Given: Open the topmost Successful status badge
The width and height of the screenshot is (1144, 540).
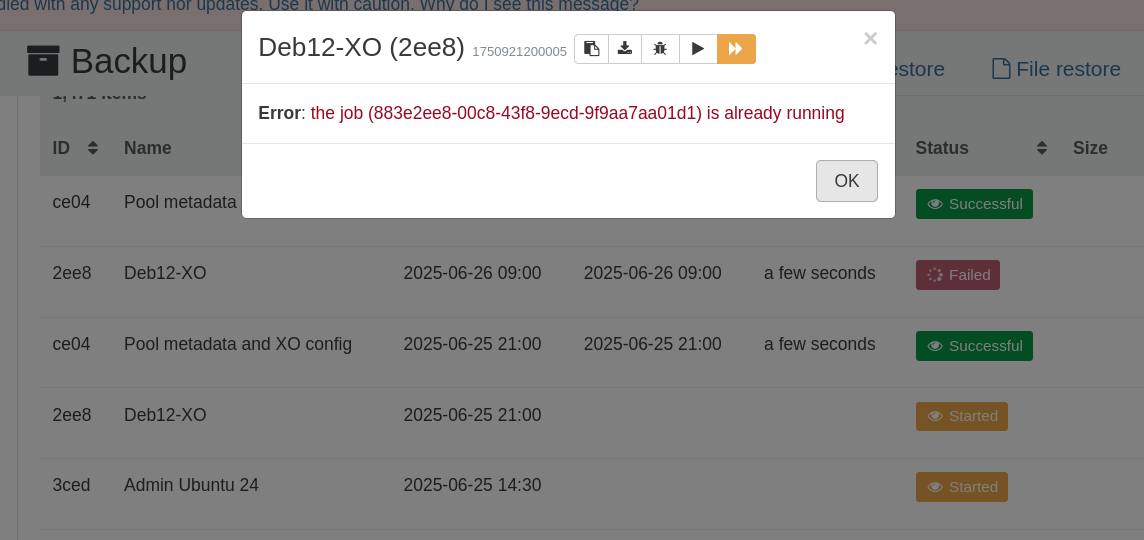Looking at the screenshot, I should [x=974, y=204].
